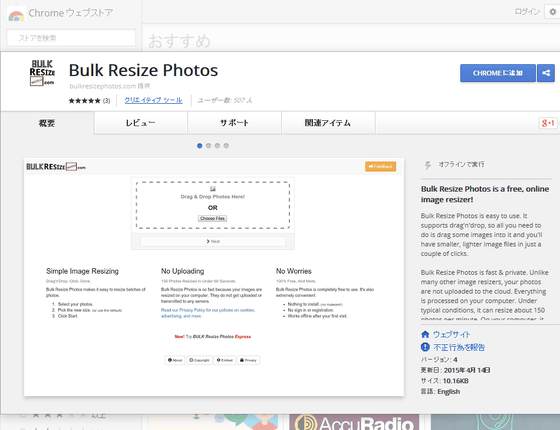560x430 pixels.
Task: Click the Feedback button in the screenshot
Action: 380,166
